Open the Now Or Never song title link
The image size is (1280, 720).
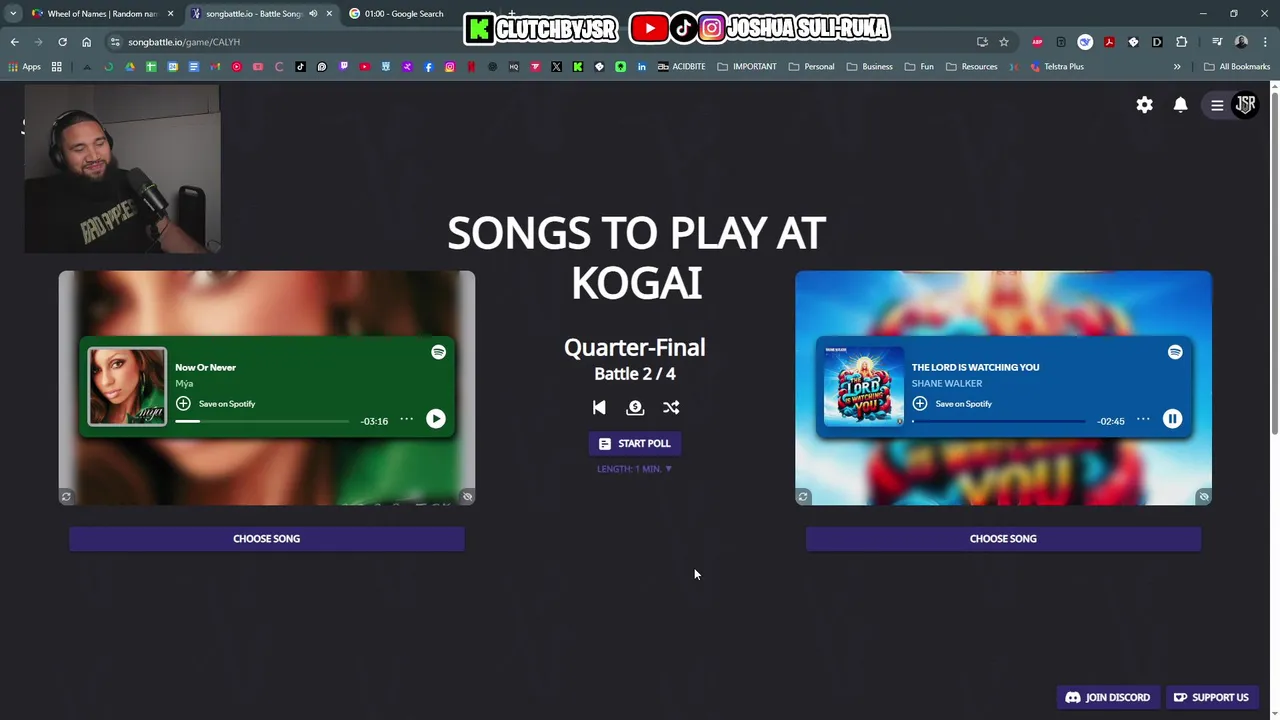205,367
